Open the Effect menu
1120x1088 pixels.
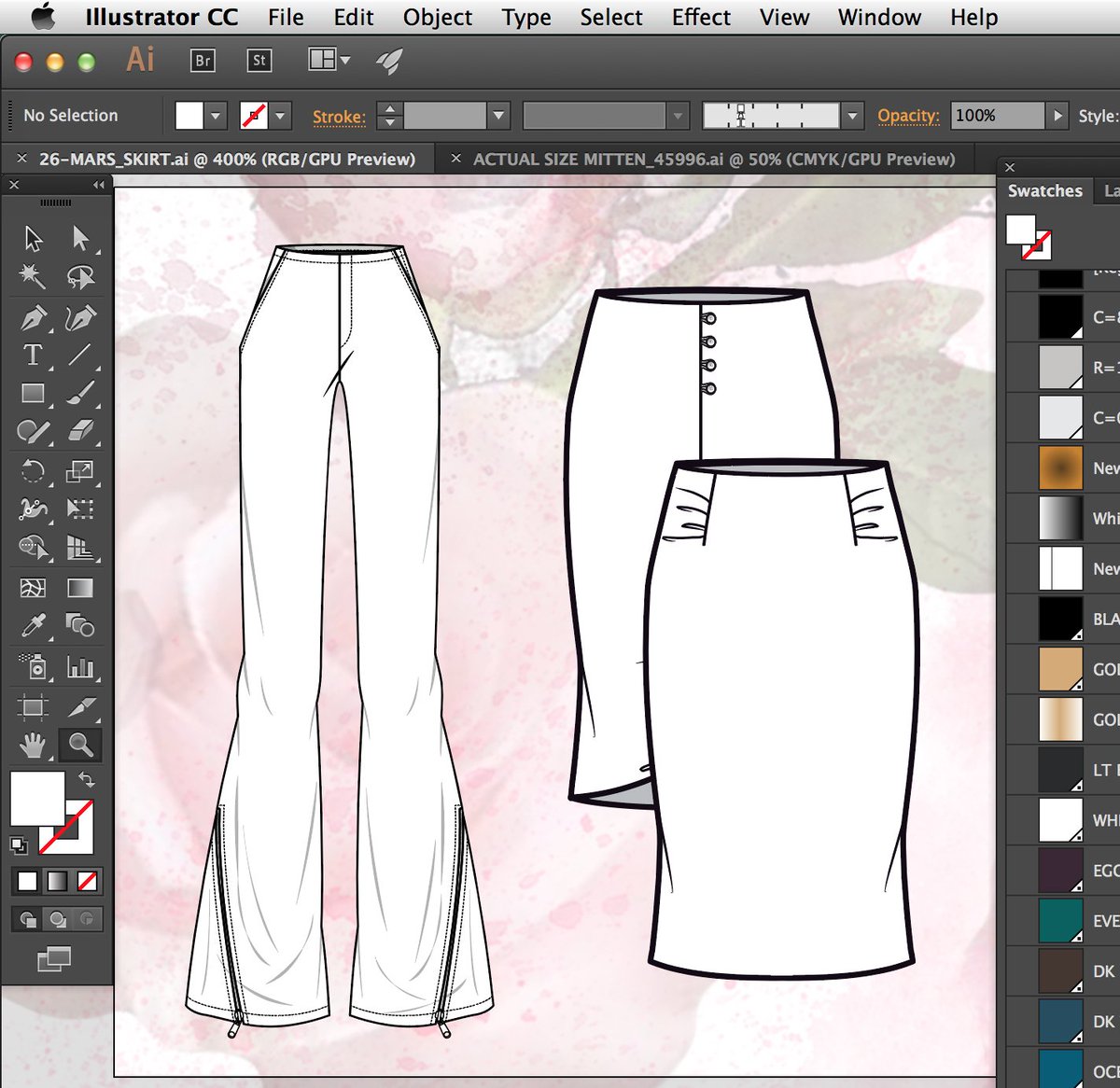coord(701,17)
